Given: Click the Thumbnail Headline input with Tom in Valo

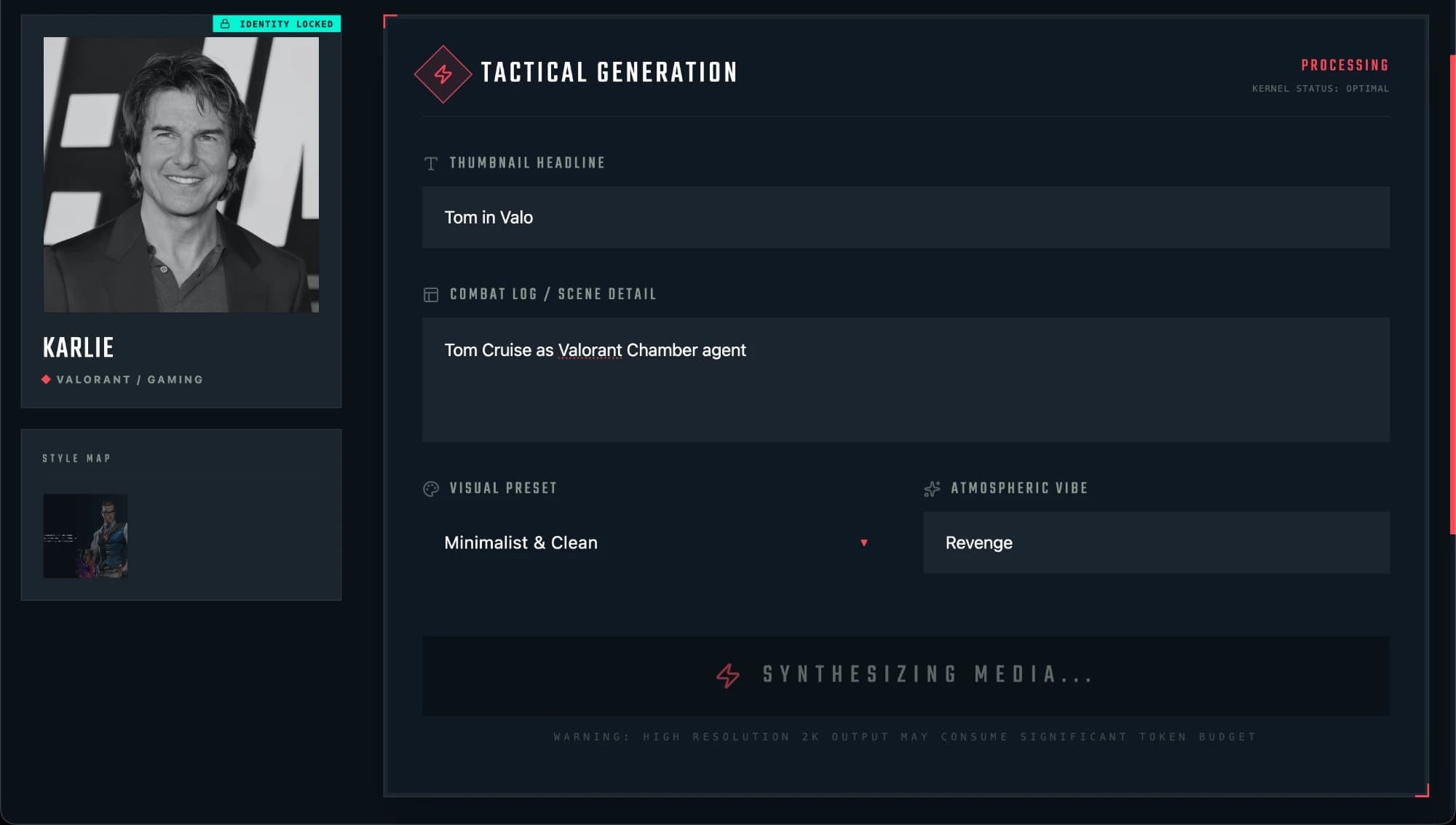Looking at the screenshot, I should (x=906, y=217).
